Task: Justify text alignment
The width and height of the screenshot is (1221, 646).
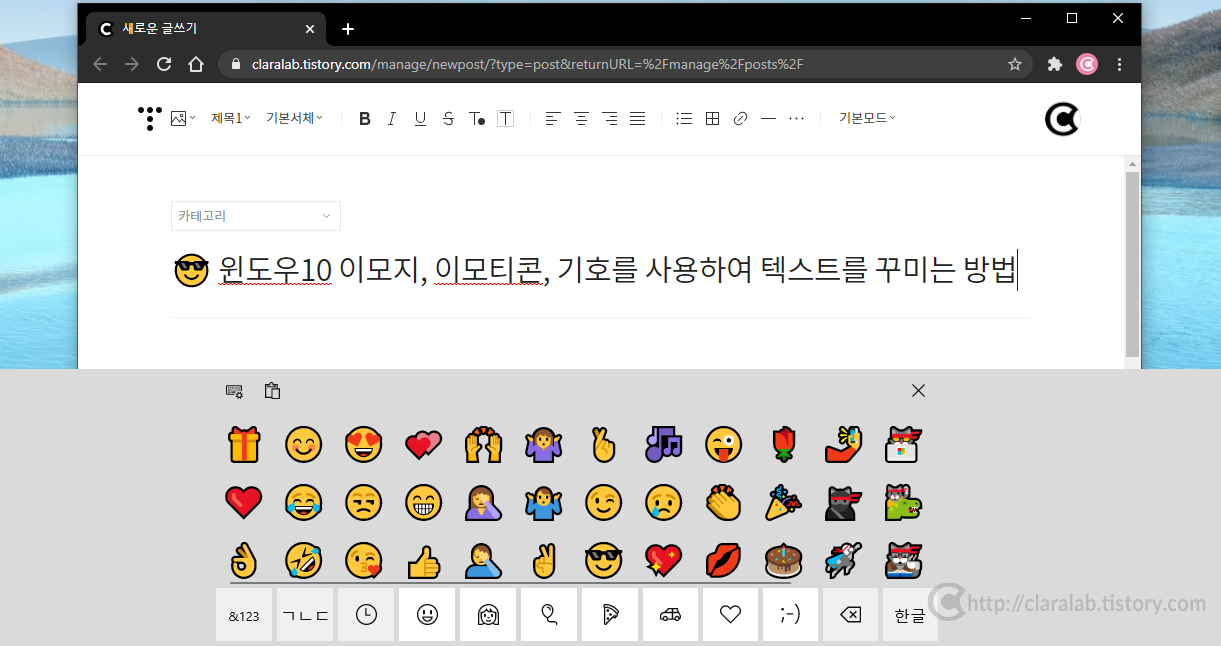Action: tap(638, 119)
